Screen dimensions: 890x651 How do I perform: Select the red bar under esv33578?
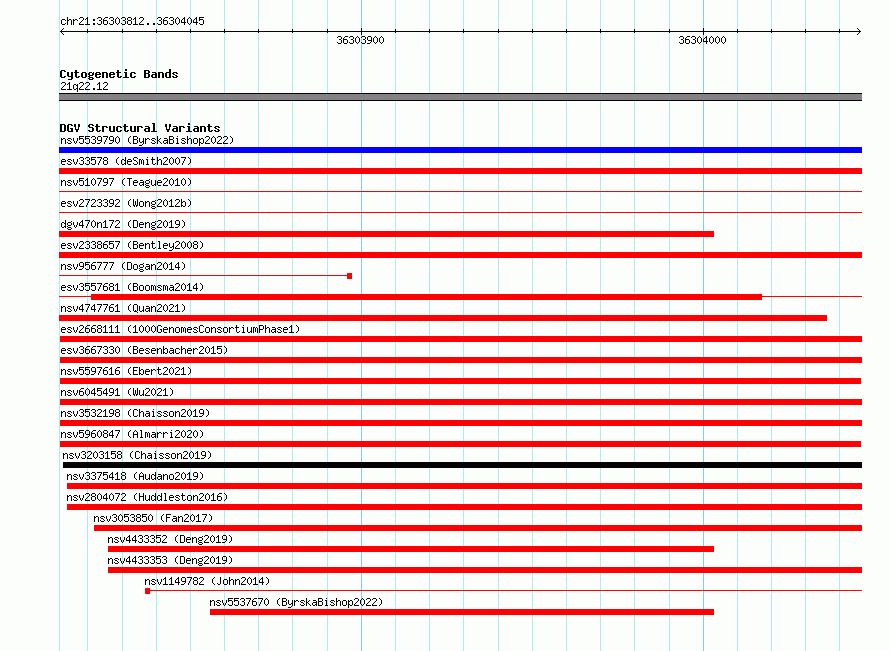[460, 171]
